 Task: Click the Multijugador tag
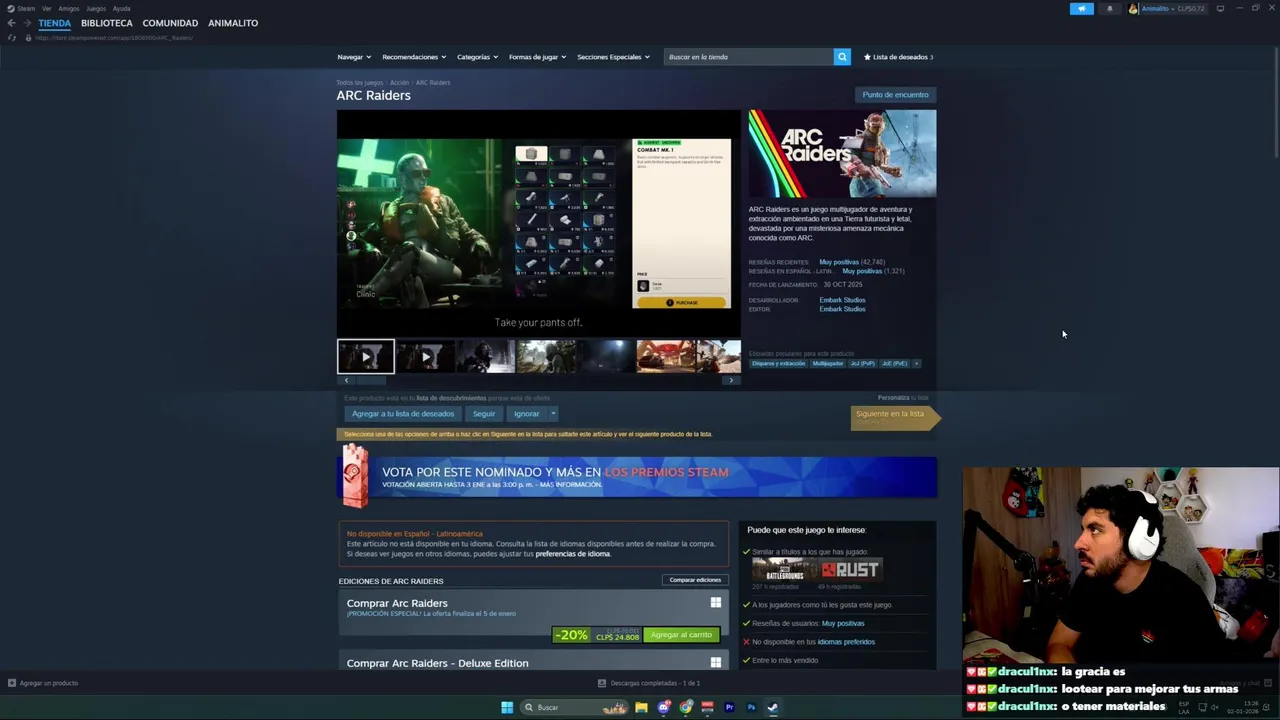click(x=827, y=363)
